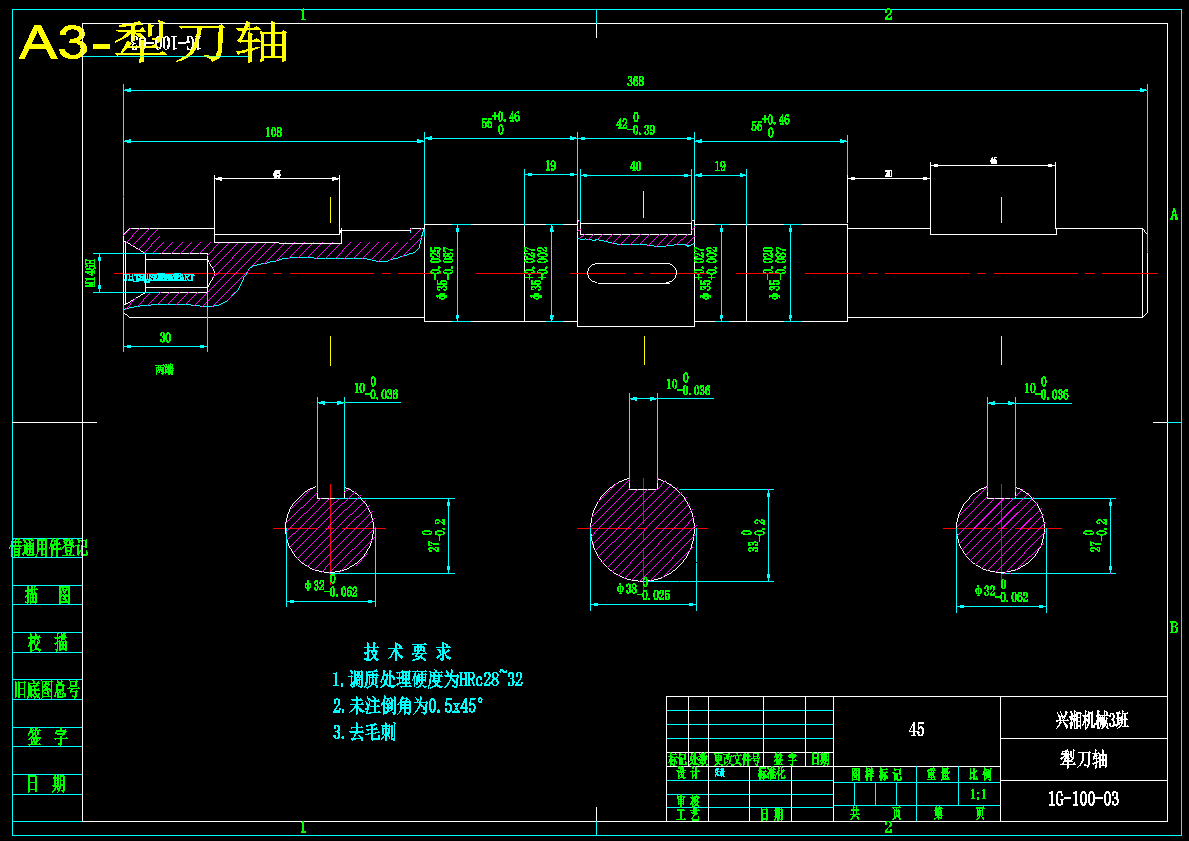Select the '旧底图总号' margin label
This screenshot has width=1189, height=841.
point(47,689)
